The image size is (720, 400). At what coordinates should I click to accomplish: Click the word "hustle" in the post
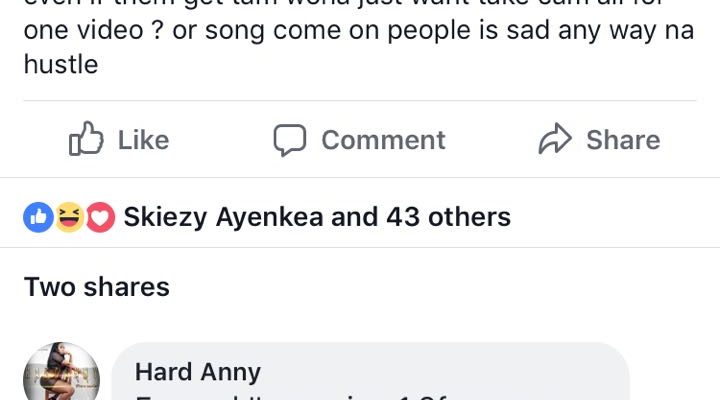60,66
